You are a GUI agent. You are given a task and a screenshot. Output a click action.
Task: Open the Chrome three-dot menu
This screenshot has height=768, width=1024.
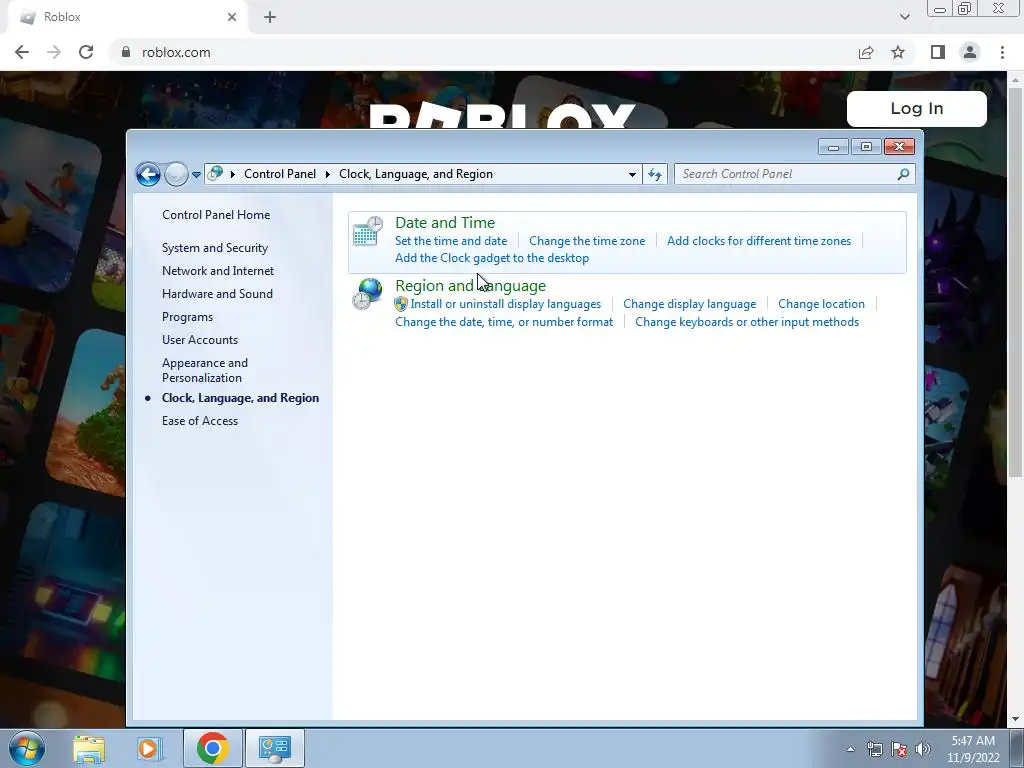click(x=1002, y=52)
